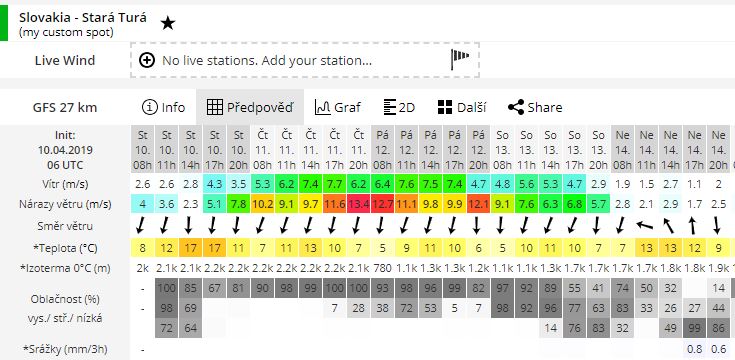Click 'No live stations. Add your station...' text

(267, 60)
